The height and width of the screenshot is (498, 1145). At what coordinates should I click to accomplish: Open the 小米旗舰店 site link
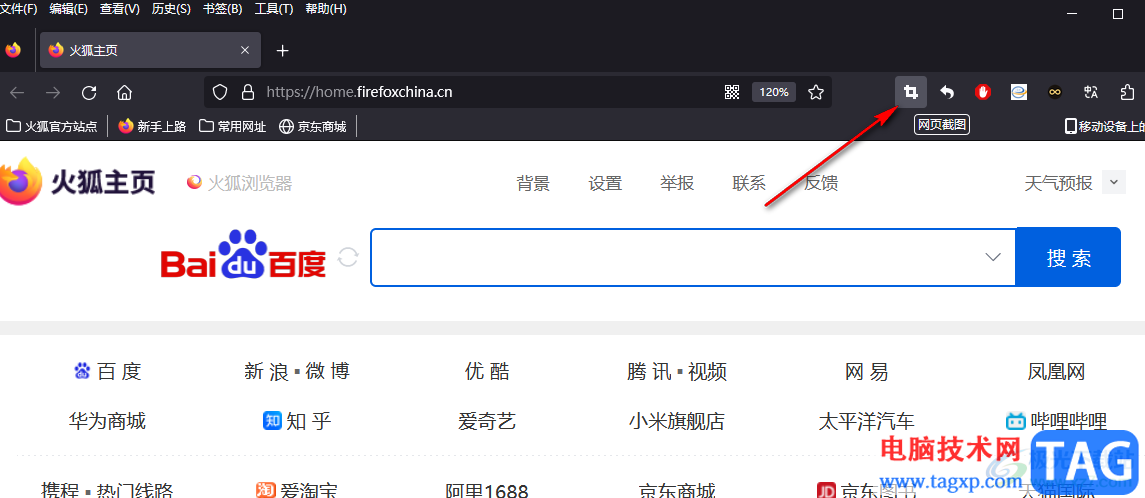(677, 421)
